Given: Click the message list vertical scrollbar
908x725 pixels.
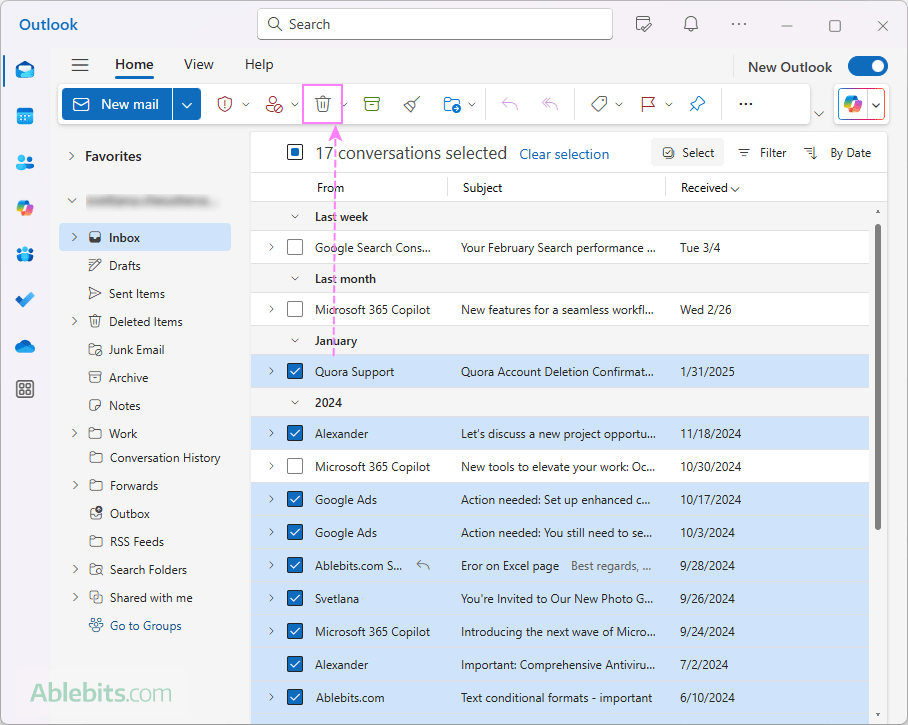Looking at the screenshot, I should [x=878, y=378].
